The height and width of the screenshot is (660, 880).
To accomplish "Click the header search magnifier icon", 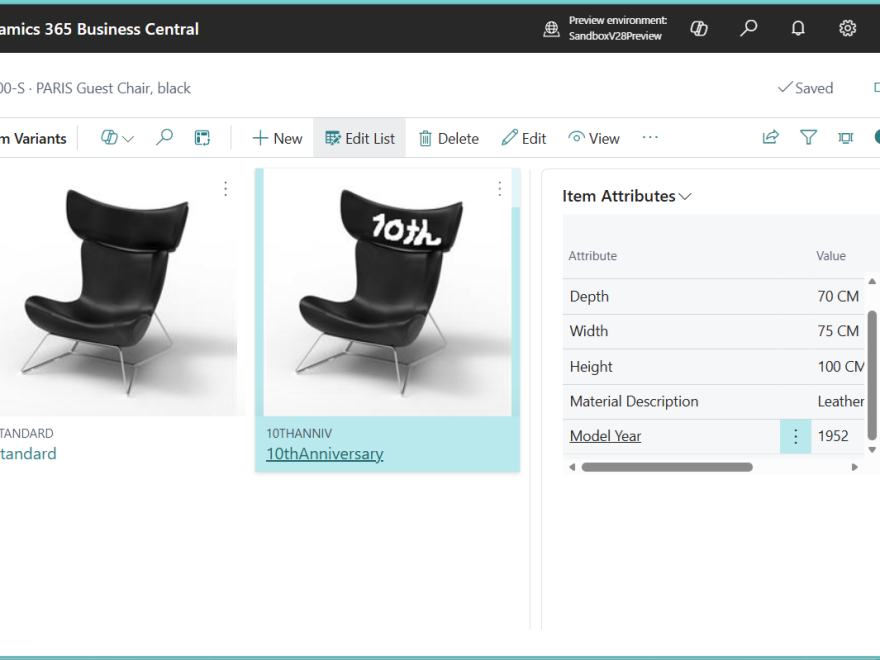I will 748,29.
